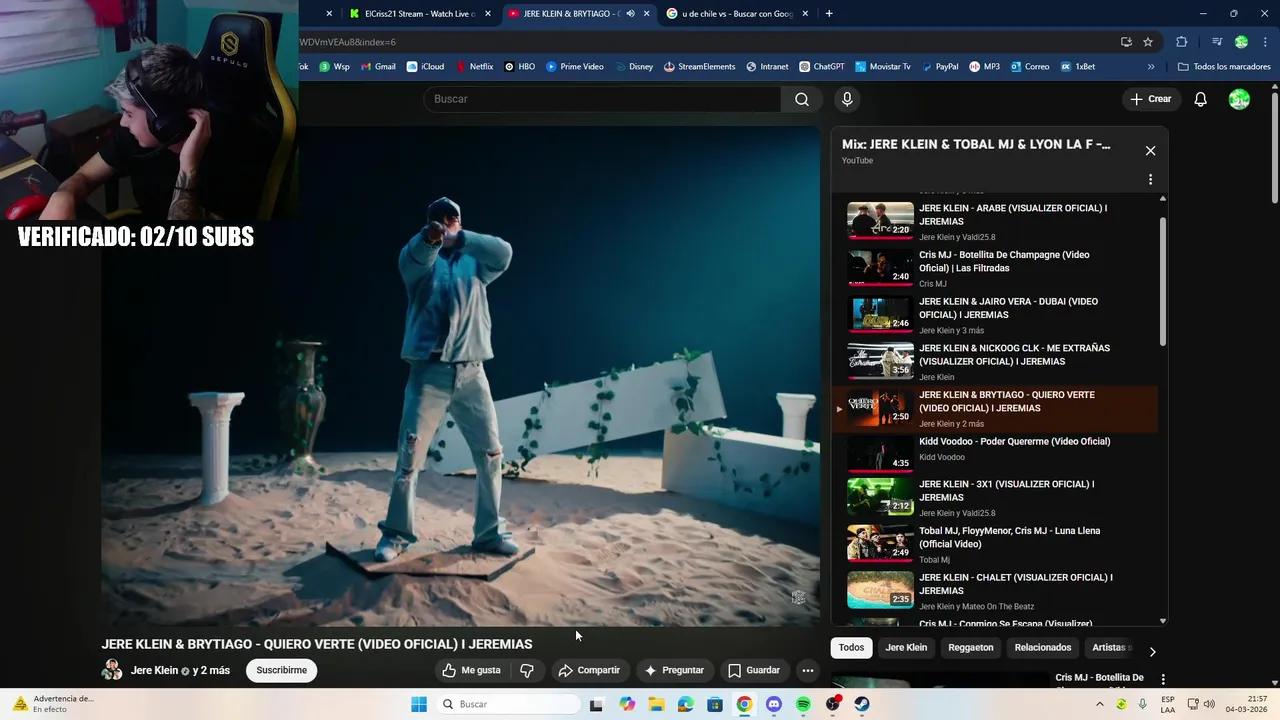Switch to the u de chile vs tab

(736, 13)
